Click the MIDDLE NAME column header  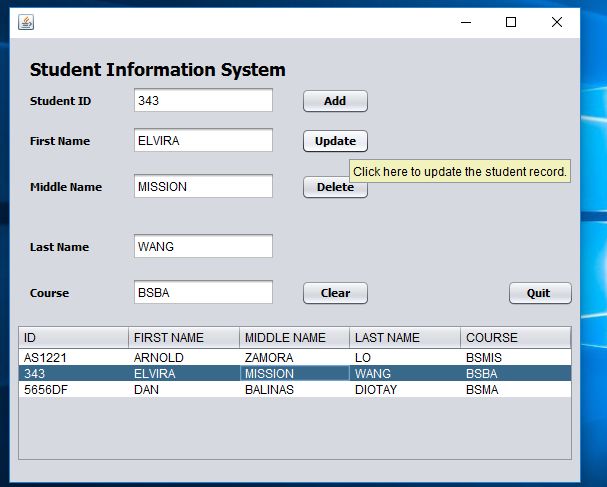pos(295,338)
